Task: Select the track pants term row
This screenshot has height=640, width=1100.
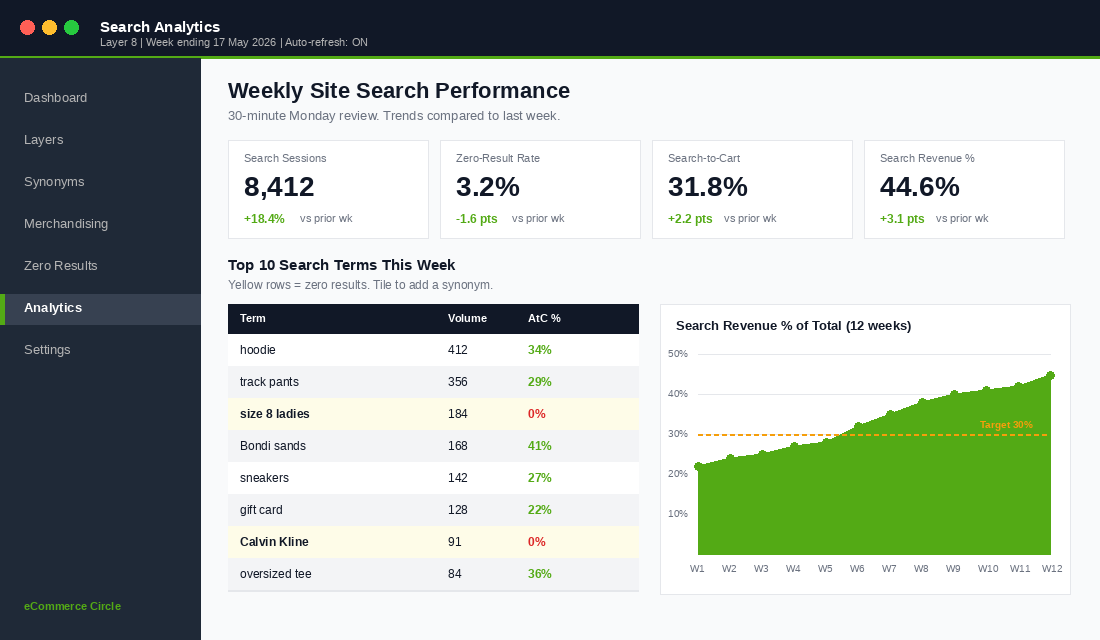Action: pyautogui.click(x=434, y=382)
